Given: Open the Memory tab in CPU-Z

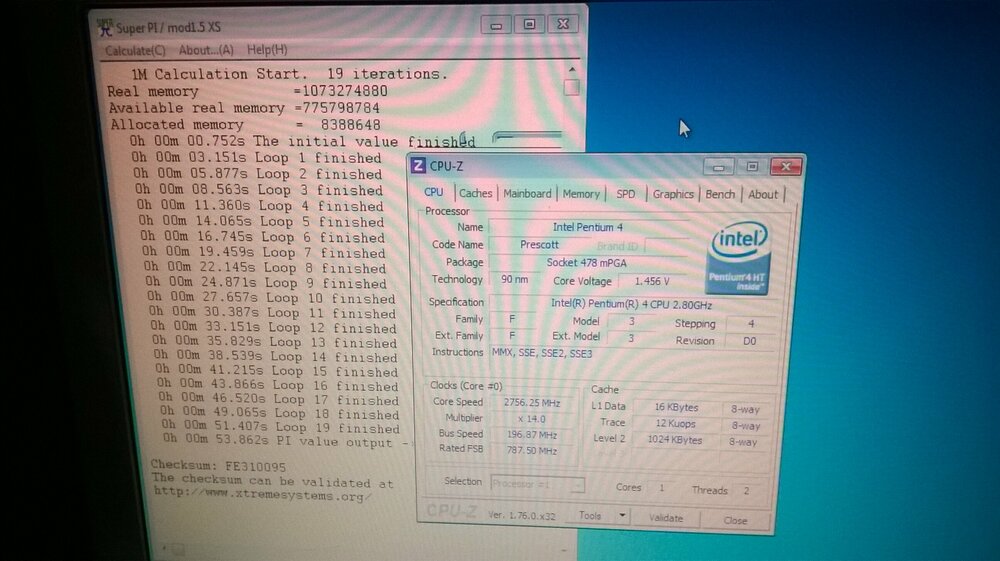Looking at the screenshot, I should tap(581, 194).
